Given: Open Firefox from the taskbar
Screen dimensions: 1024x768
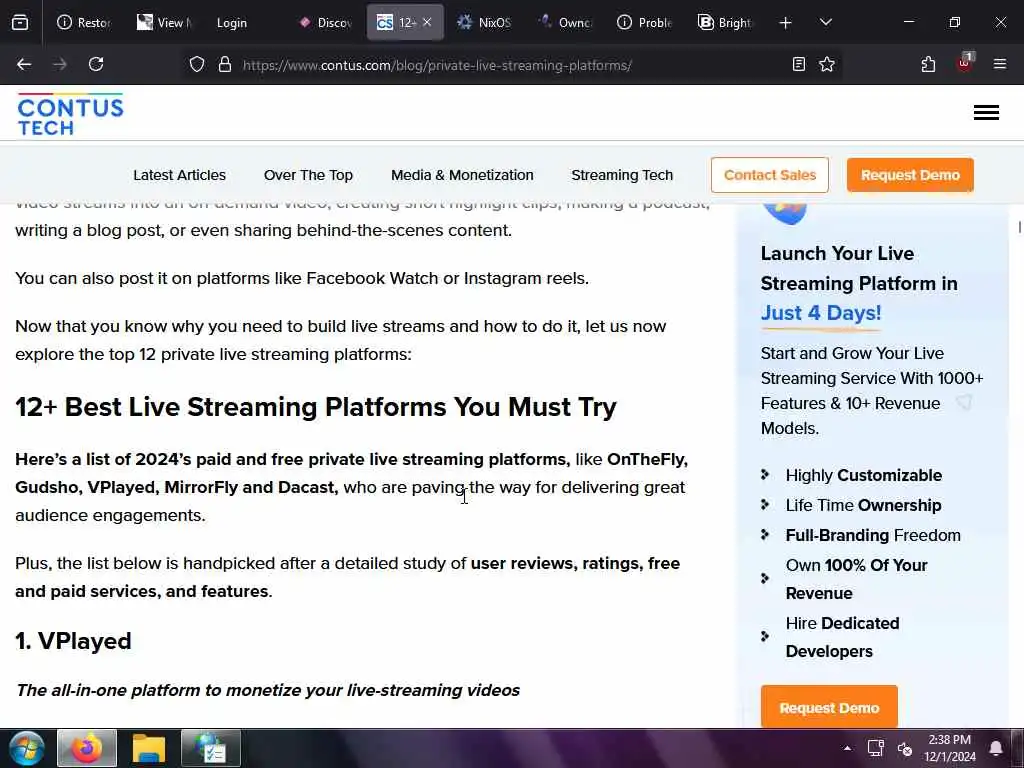Looking at the screenshot, I should 87,748.
